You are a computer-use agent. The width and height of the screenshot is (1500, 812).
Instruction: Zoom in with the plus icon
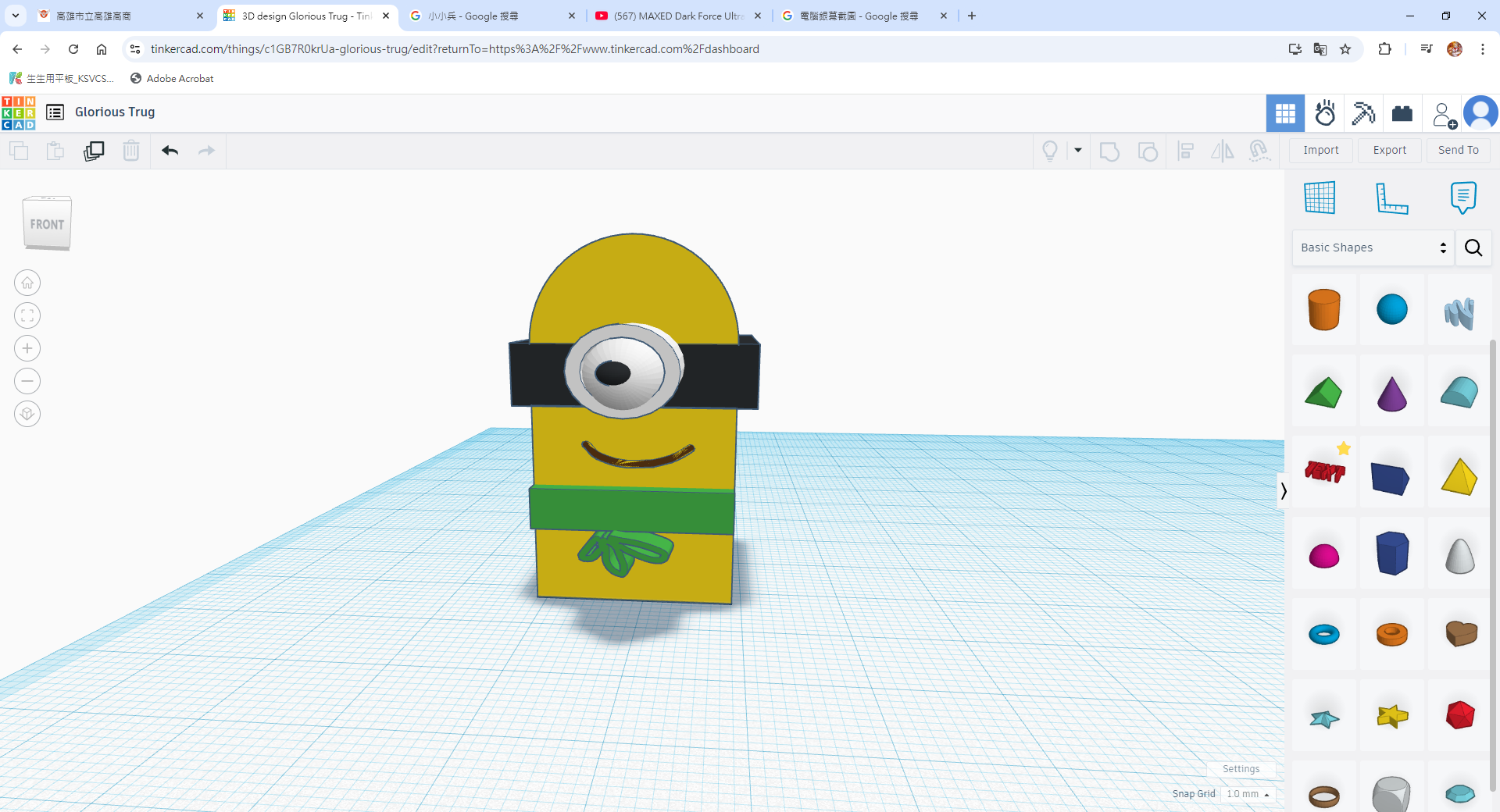(x=27, y=348)
